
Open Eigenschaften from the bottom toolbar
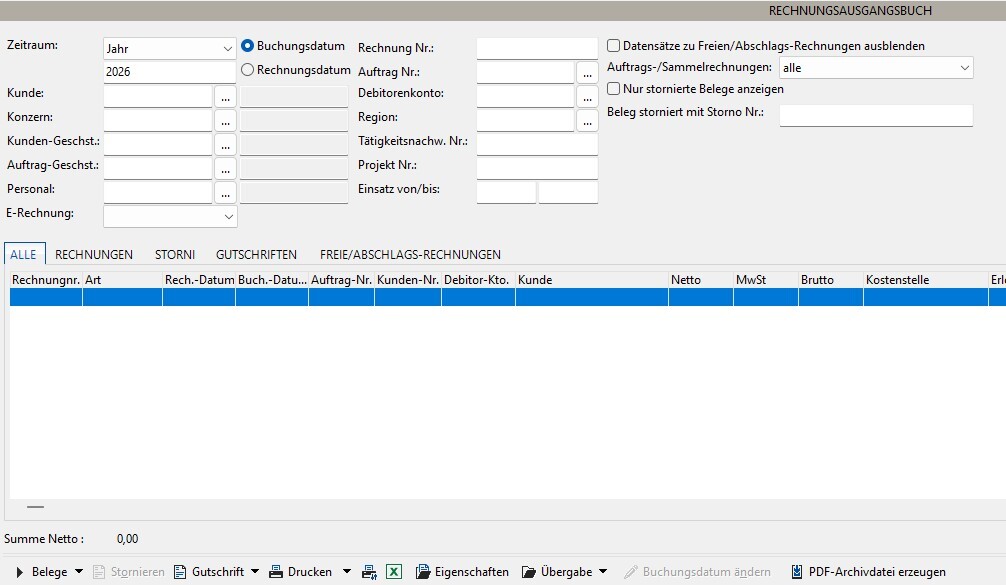pos(463,572)
